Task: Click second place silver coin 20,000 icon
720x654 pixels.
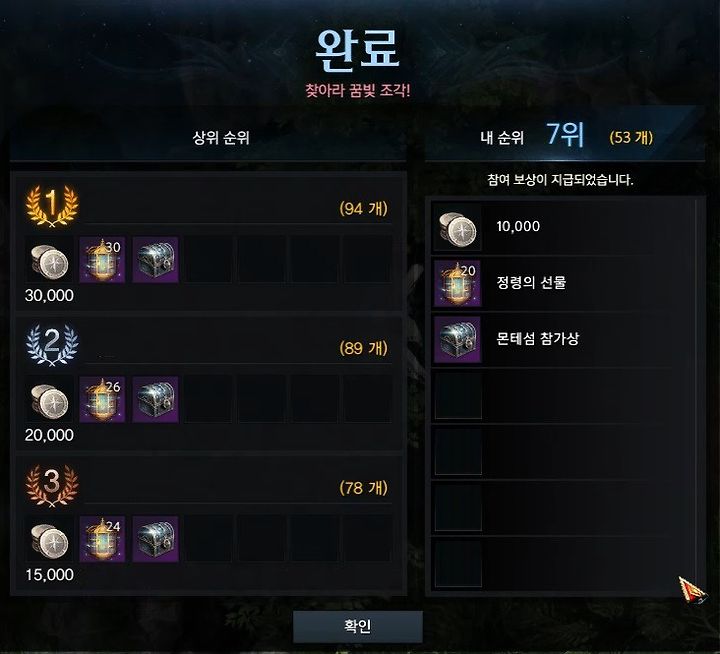Action: 49,400
